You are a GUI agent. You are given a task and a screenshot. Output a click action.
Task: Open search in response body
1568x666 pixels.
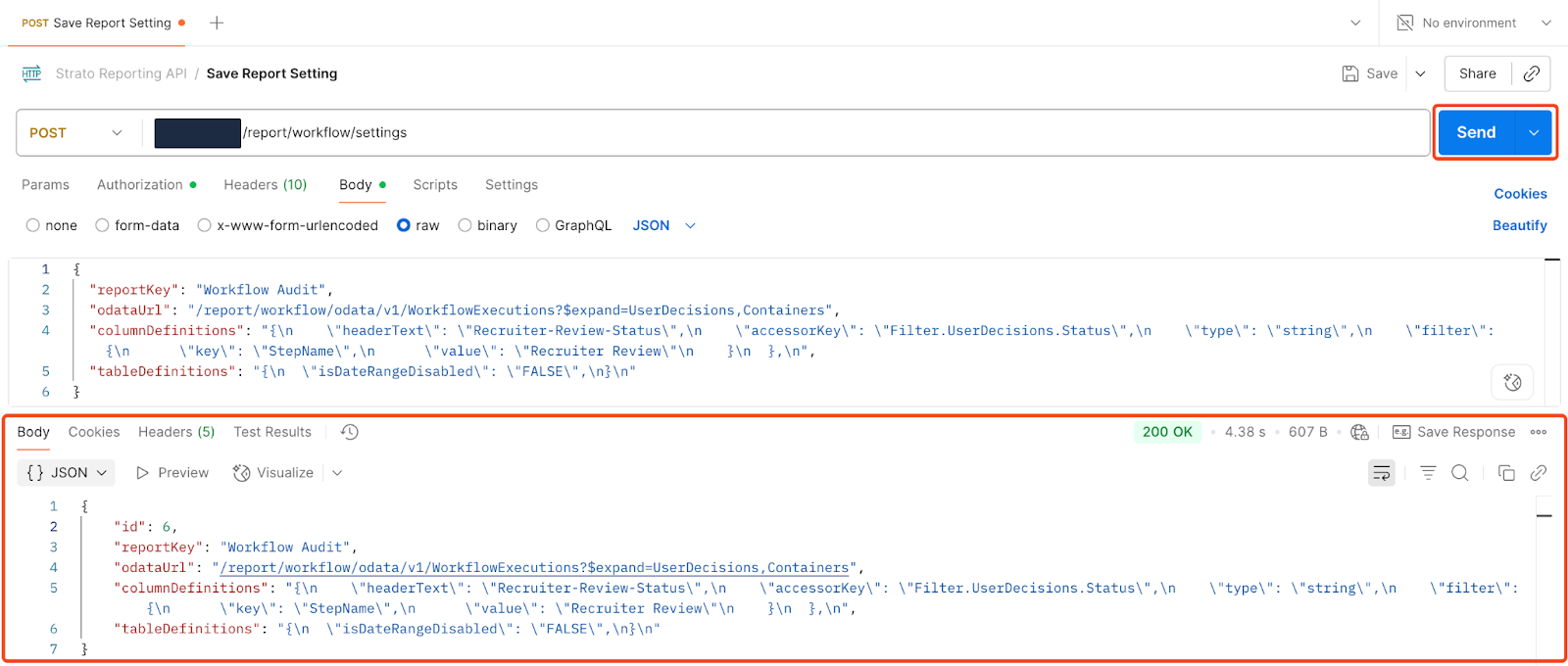point(1459,473)
